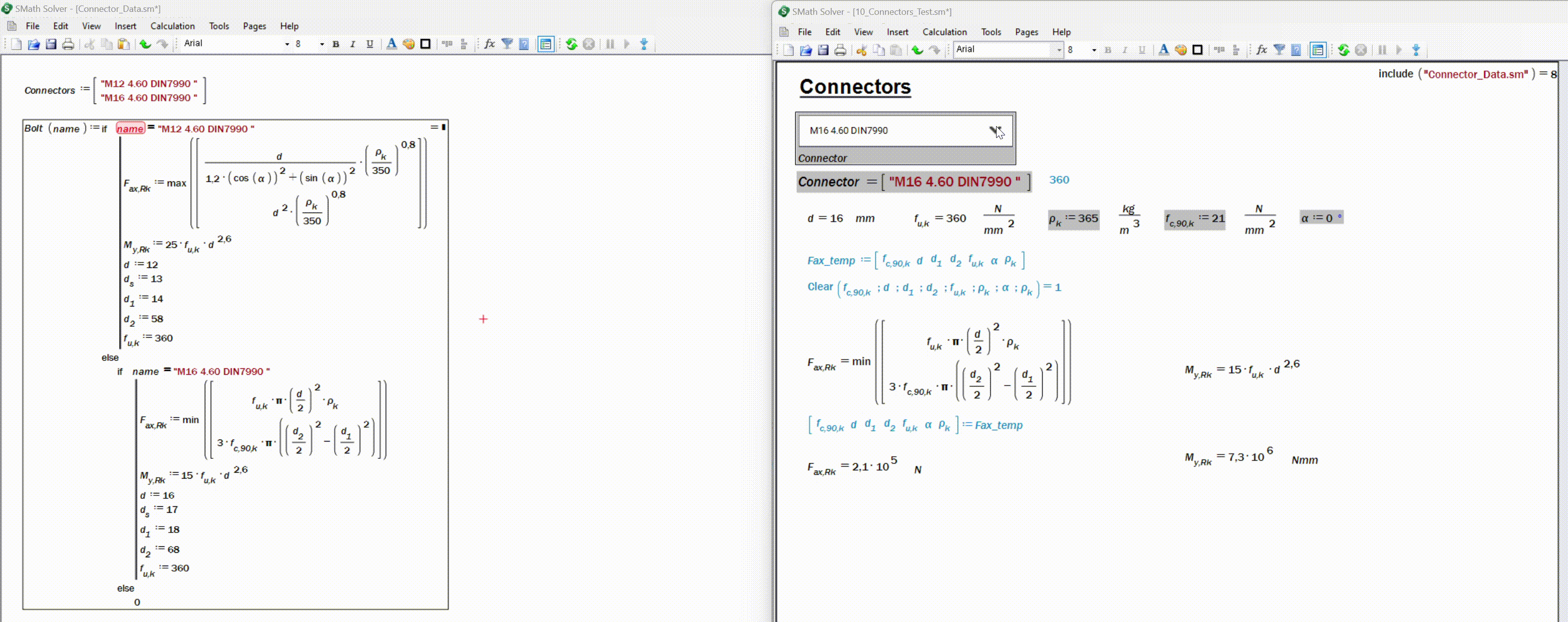1568x622 pixels.
Task: Click the paste clipboard icon in Connector_Data window
Action: click(x=124, y=44)
